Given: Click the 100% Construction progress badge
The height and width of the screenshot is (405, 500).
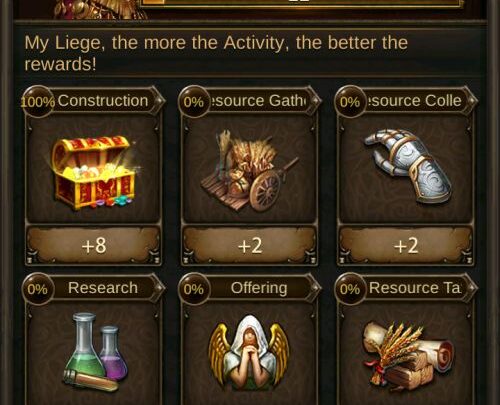Looking at the screenshot, I should coord(38,101).
